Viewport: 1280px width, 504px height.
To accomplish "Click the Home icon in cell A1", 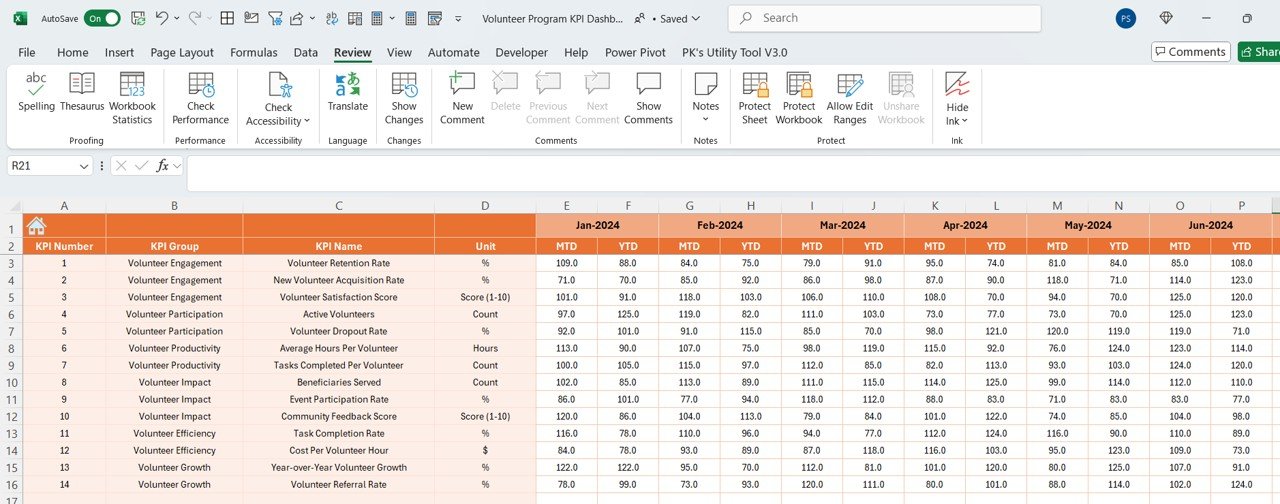I will 36,226.
